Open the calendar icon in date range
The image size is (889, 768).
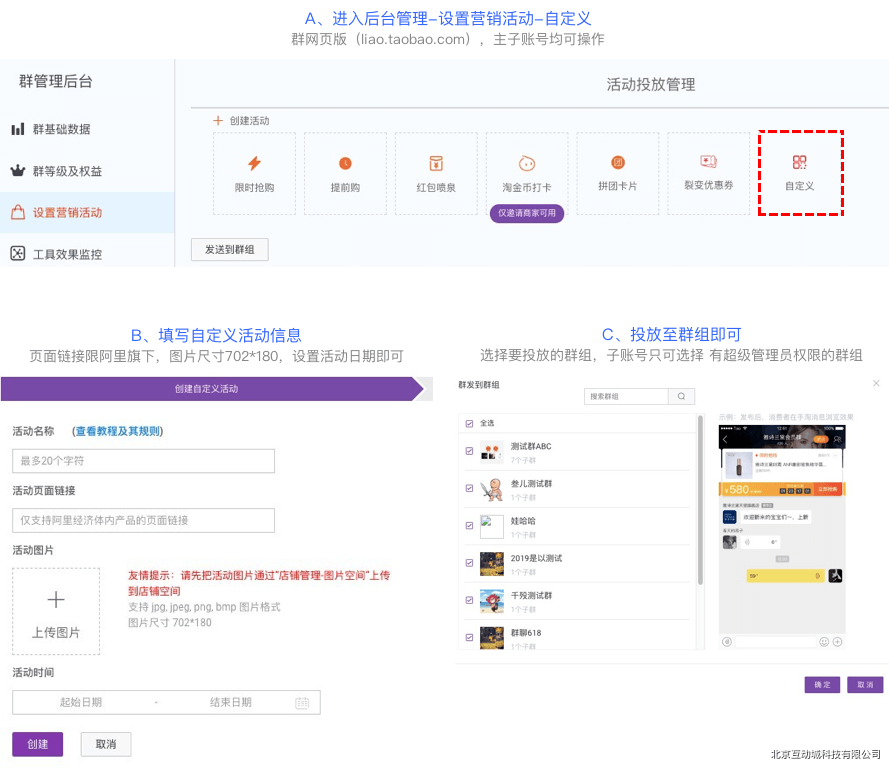coord(302,703)
